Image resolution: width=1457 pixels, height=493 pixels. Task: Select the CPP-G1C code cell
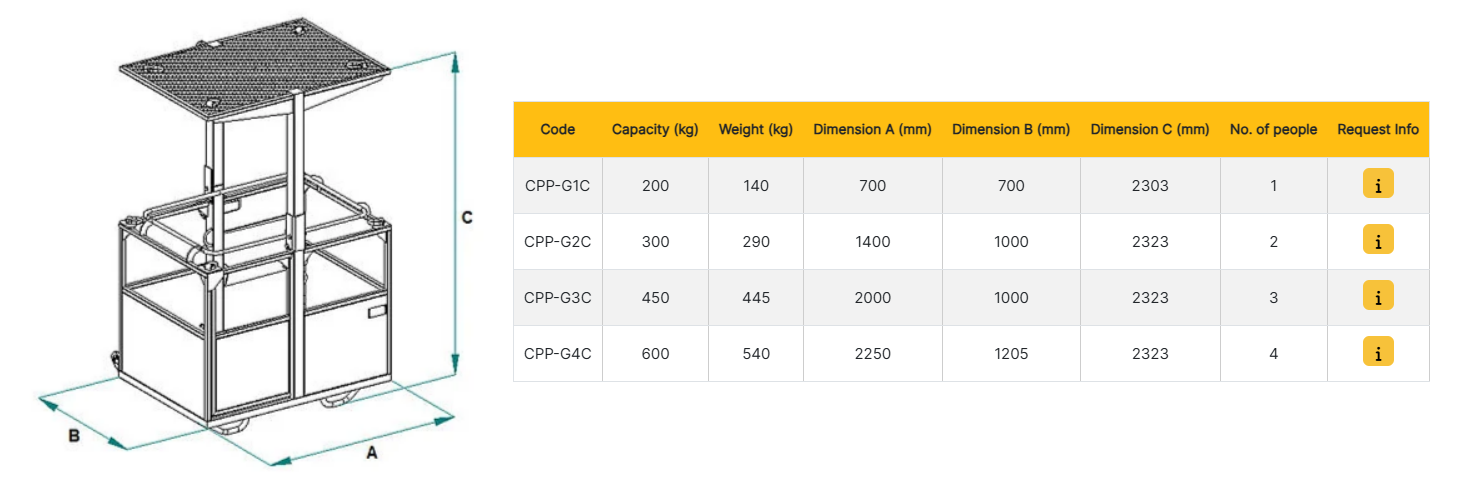pyautogui.click(x=558, y=185)
